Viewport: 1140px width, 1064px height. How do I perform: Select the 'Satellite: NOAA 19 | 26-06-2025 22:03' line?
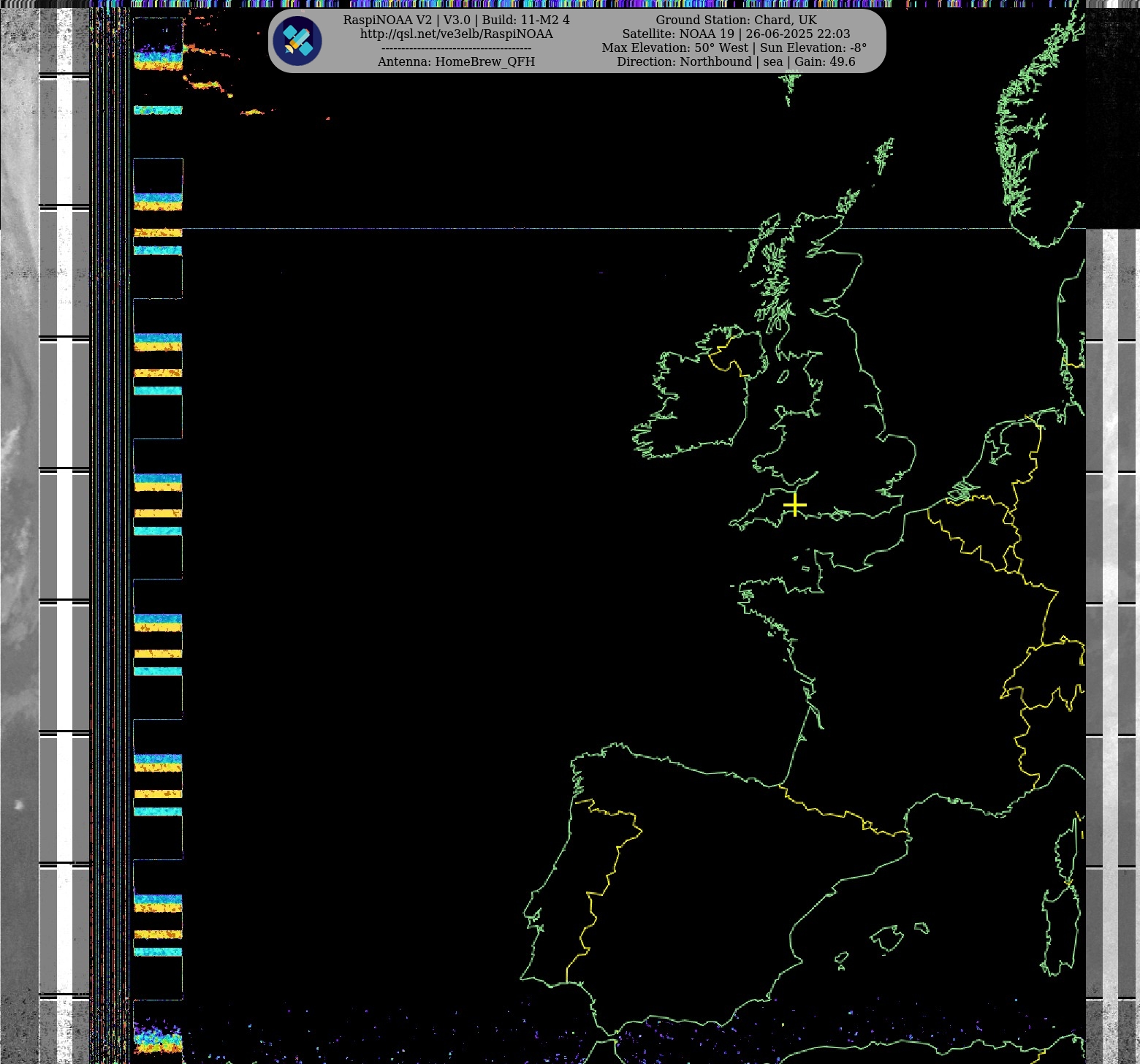[736, 34]
